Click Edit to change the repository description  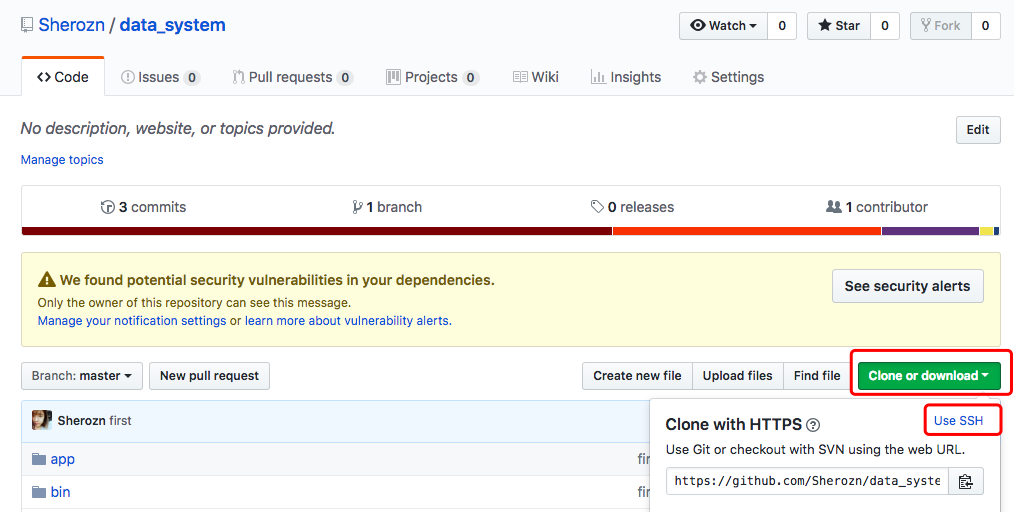click(978, 129)
